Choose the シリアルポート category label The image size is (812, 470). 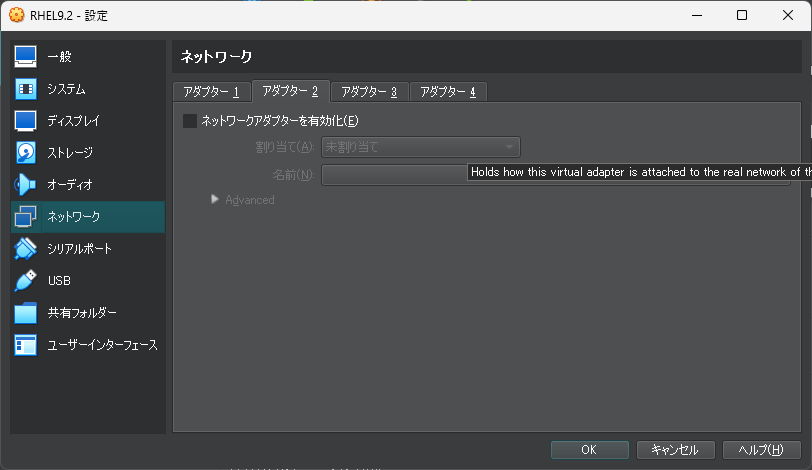[79, 249]
